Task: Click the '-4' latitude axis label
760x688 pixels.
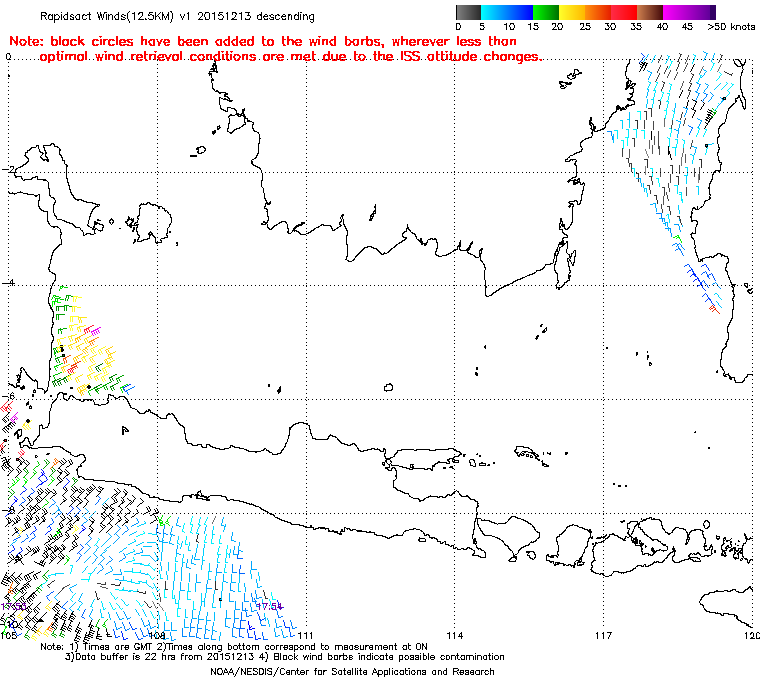Action: [x=9, y=283]
